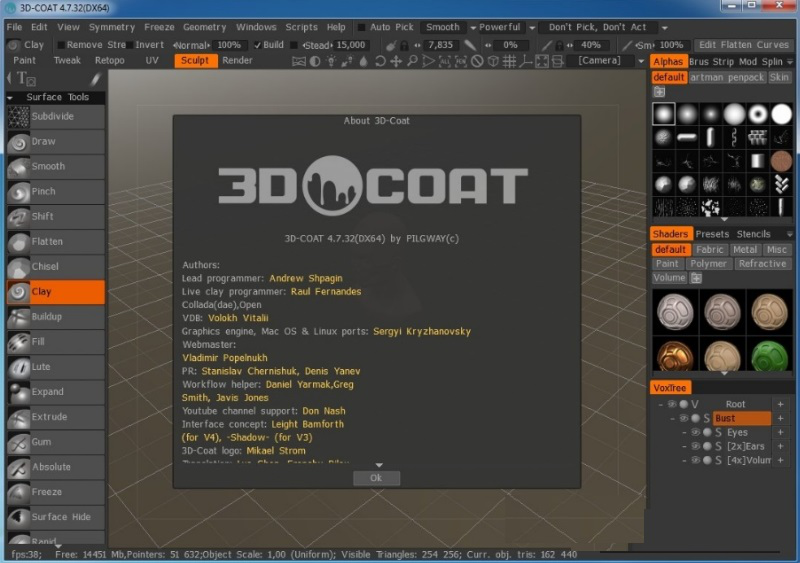Uncheck the Build checkbox

pyautogui.click(x=258, y=45)
